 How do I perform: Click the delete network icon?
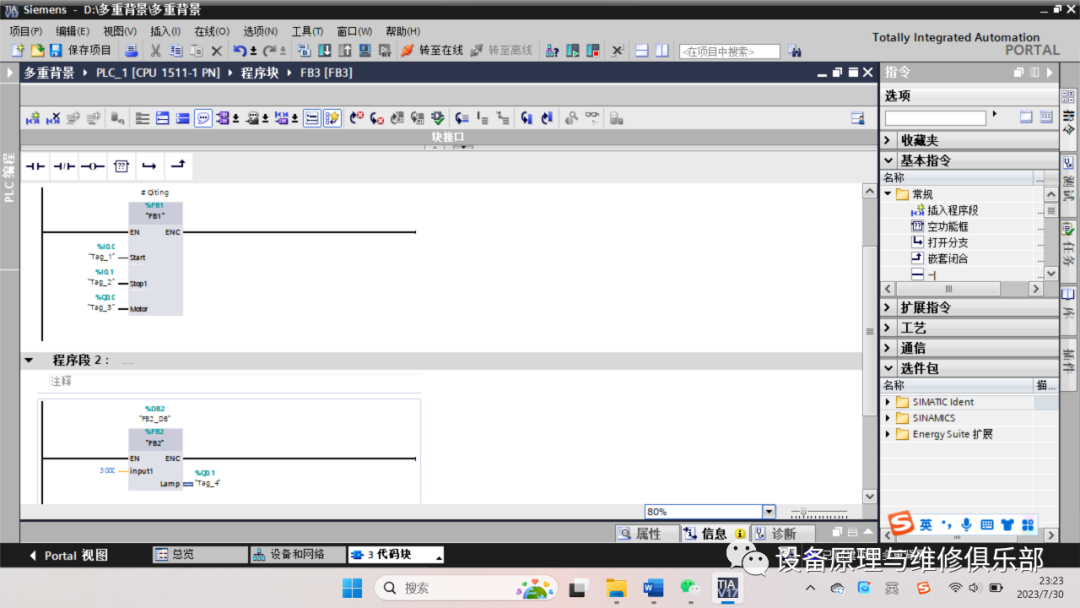53,118
